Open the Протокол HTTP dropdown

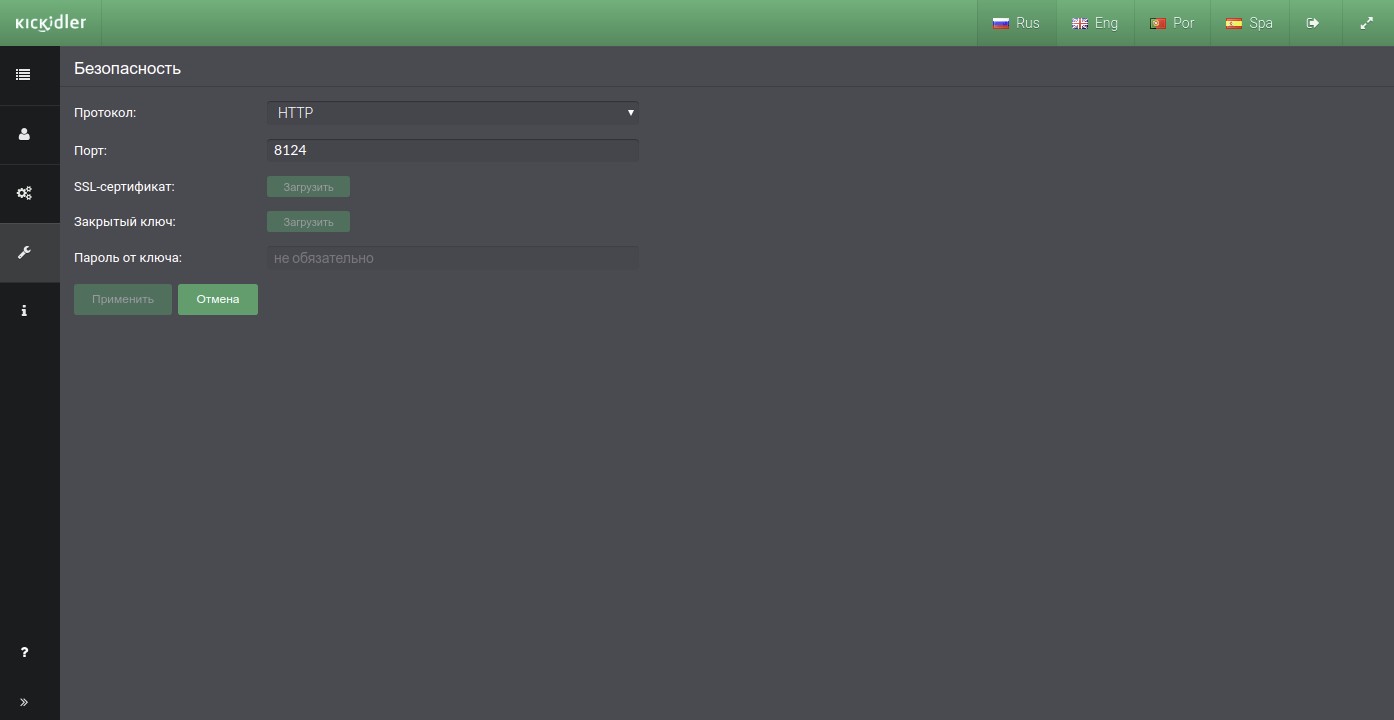[452, 113]
